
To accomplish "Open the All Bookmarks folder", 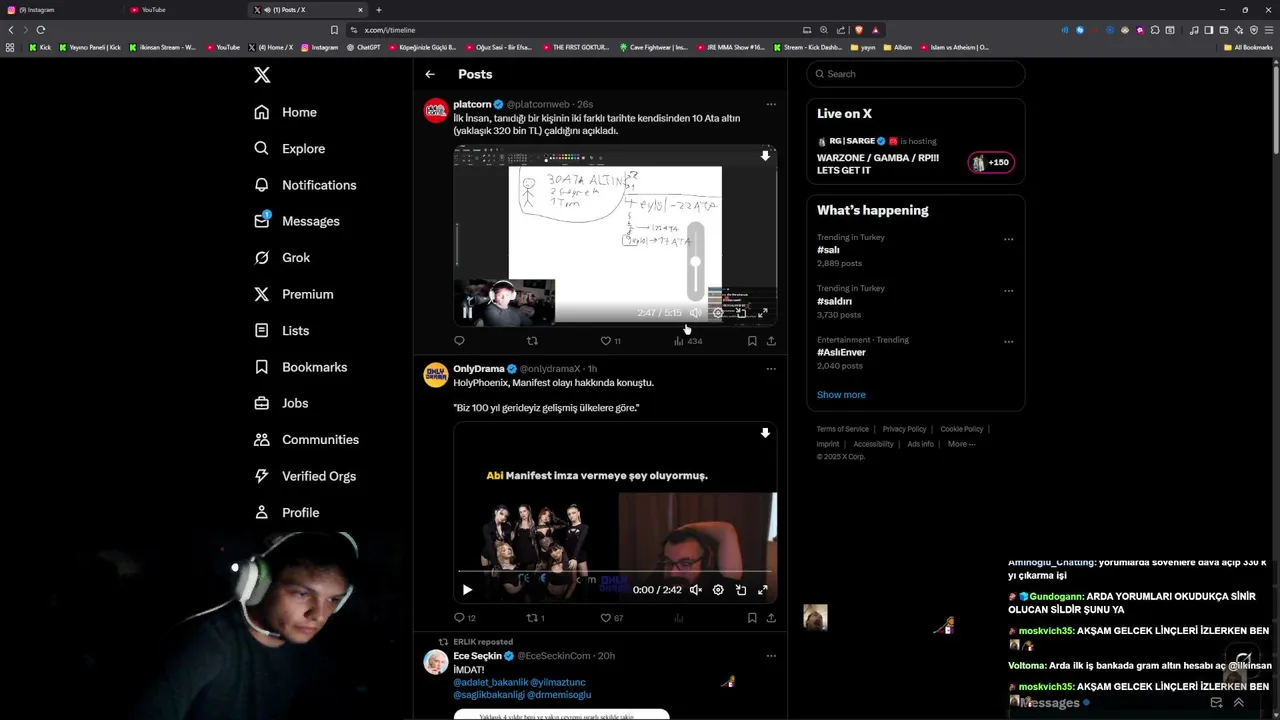I will coord(1248,47).
